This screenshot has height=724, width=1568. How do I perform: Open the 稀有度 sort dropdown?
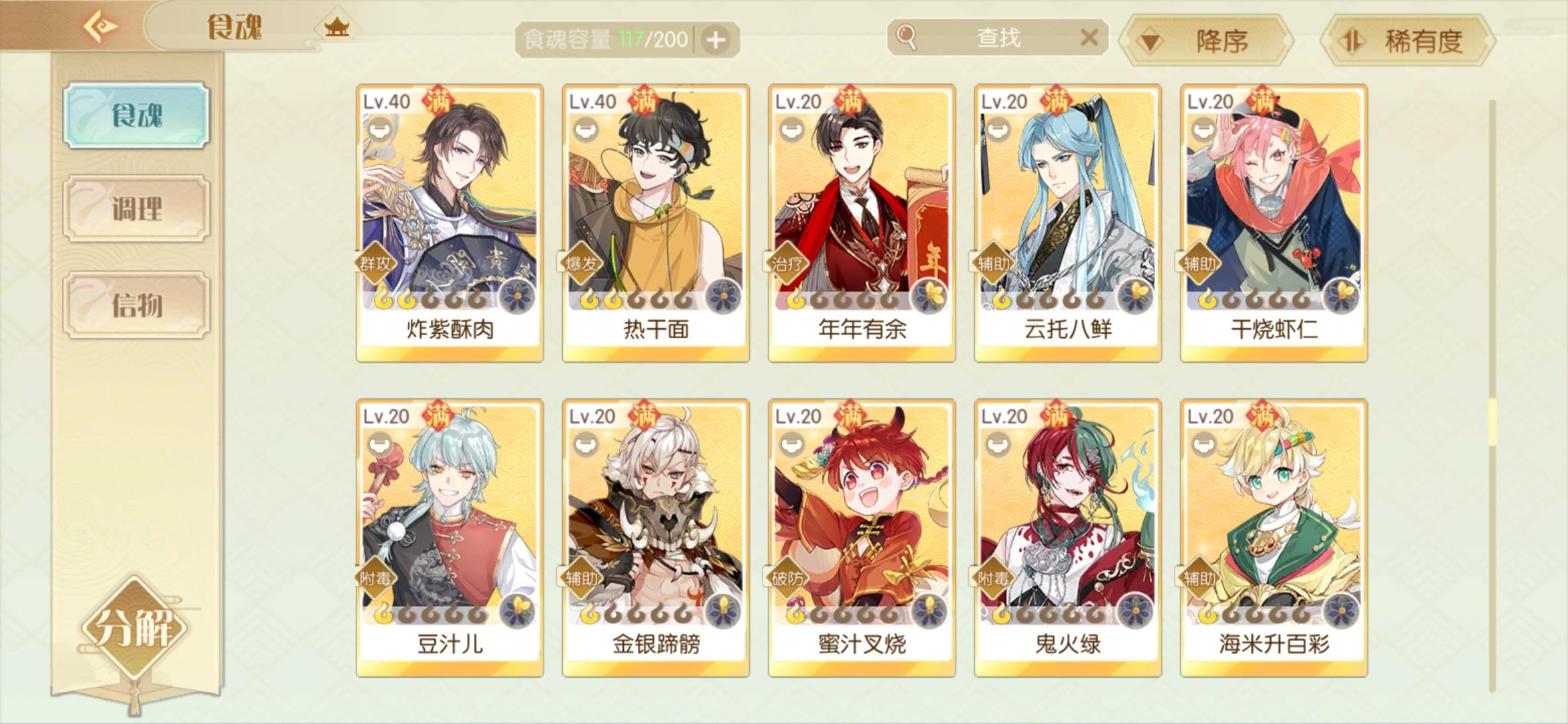point(1408,41)
